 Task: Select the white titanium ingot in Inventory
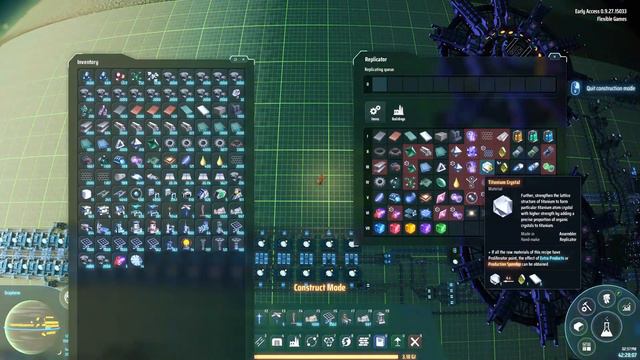203,110
